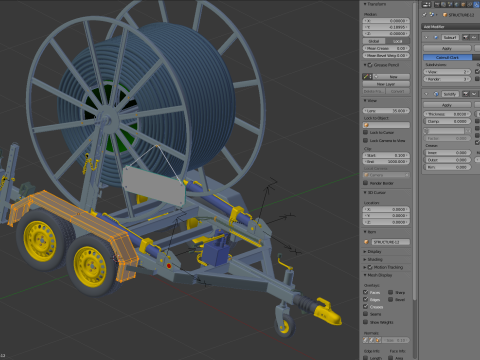Switch to the Render Layers properties tab icon
This screenshot has width=480, height=360.
click(443, 5)
